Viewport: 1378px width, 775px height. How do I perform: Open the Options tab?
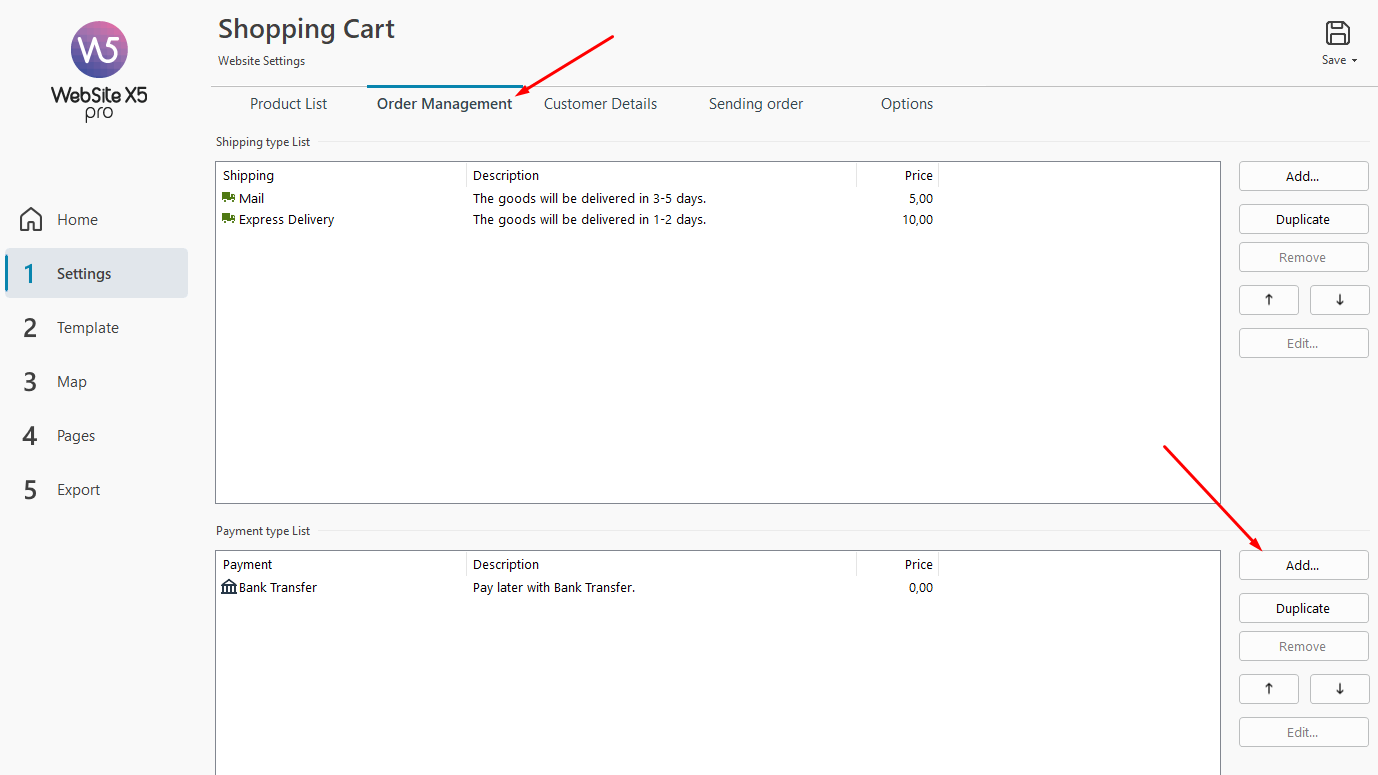point(906,104)
